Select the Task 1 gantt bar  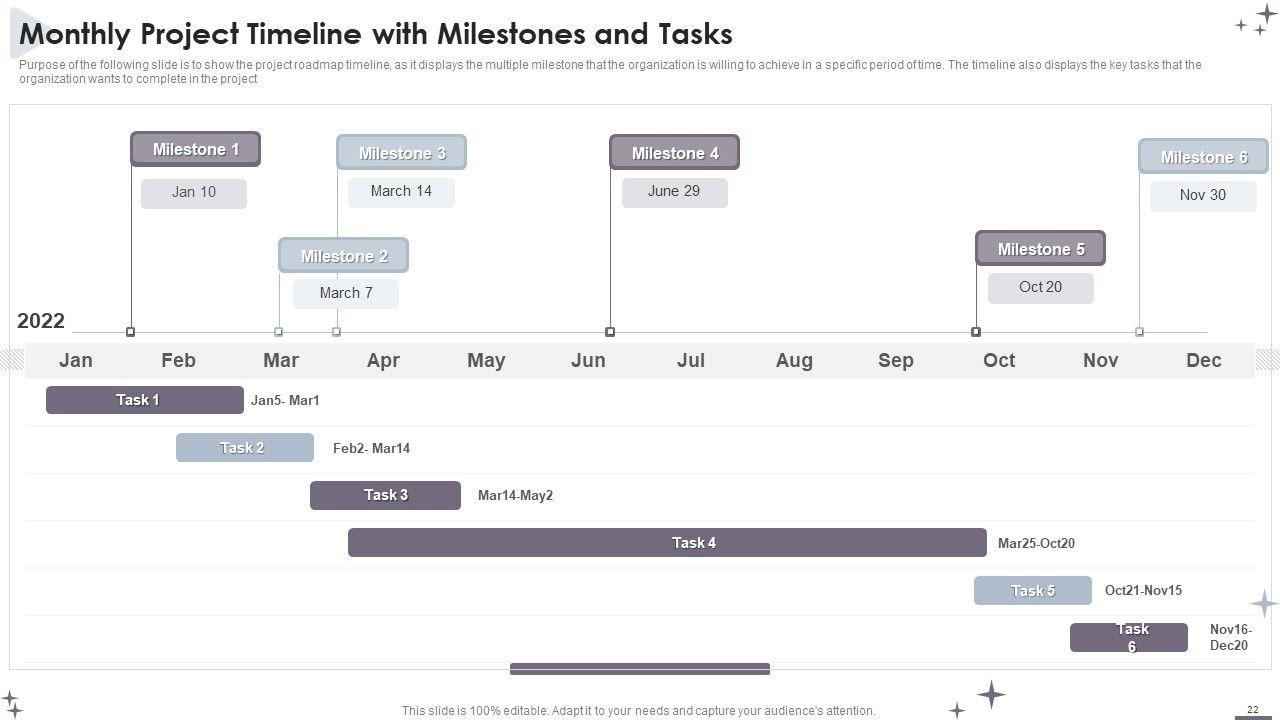click(144, 400)
